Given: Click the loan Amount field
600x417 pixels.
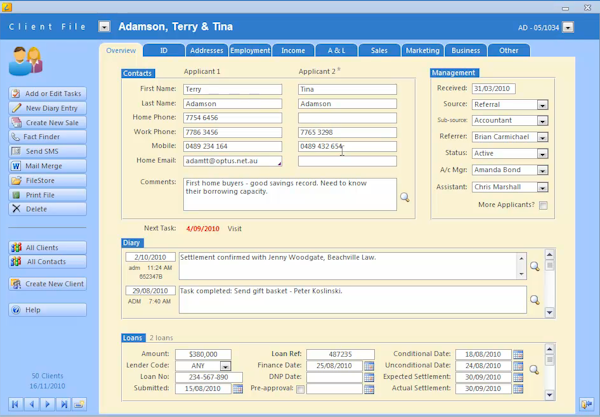Looking at the screenshot, I should (x=203, y=355).
